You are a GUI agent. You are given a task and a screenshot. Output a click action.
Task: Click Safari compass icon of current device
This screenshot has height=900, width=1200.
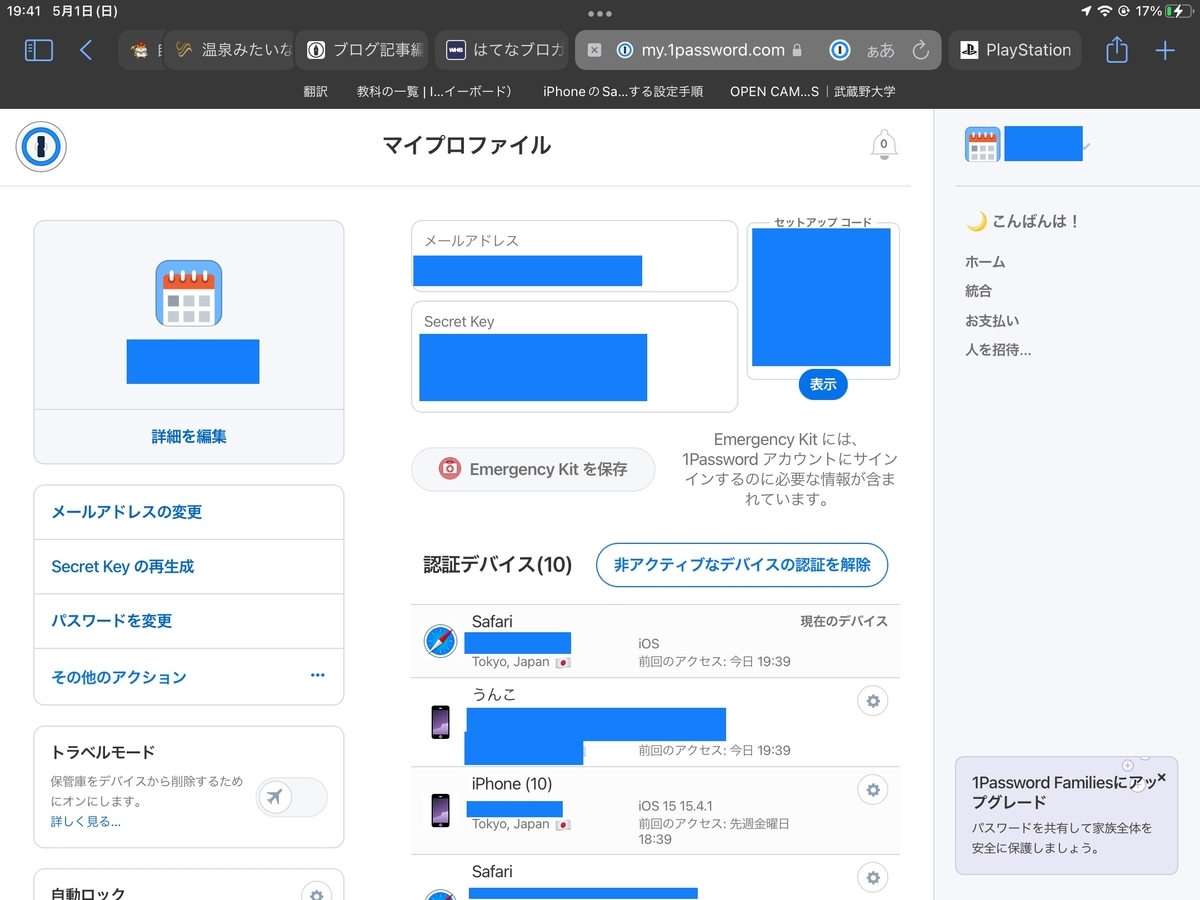[440, 641]
